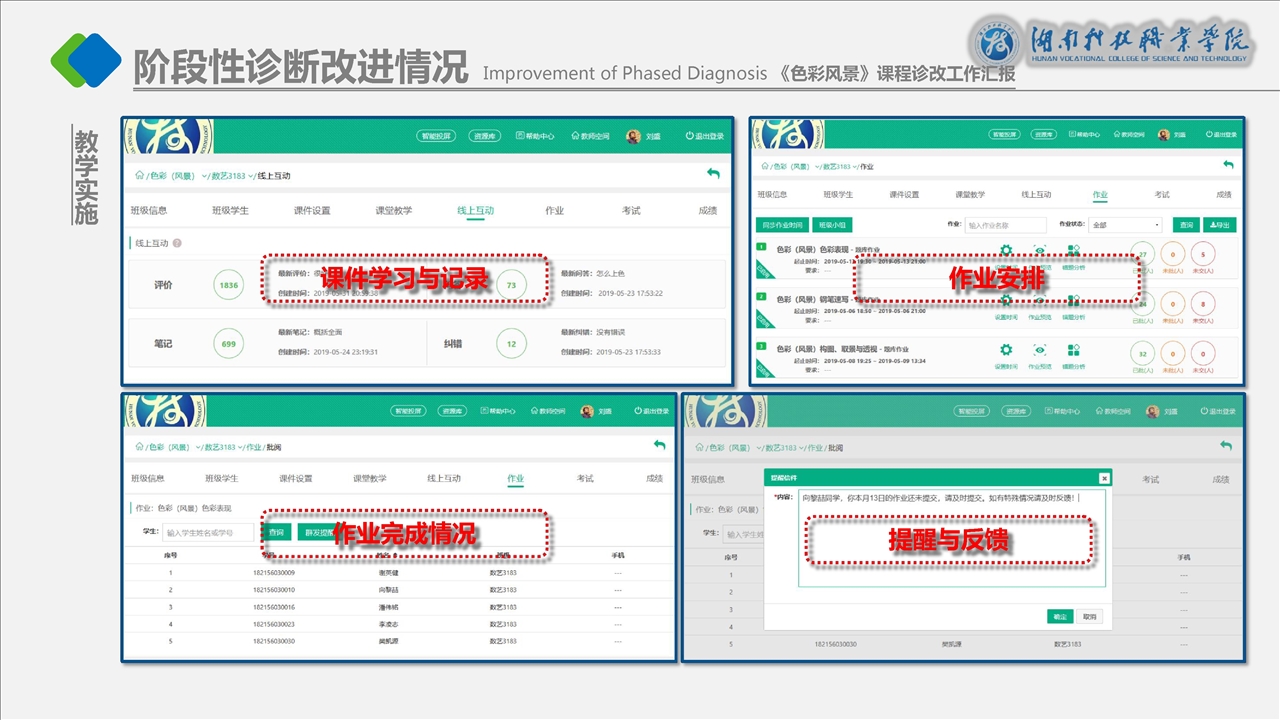This screenshot has height=720, width=1280.
Task: Switch to 课件设置 tab in the 线上互动 panel
Action: tap(312, 211)
